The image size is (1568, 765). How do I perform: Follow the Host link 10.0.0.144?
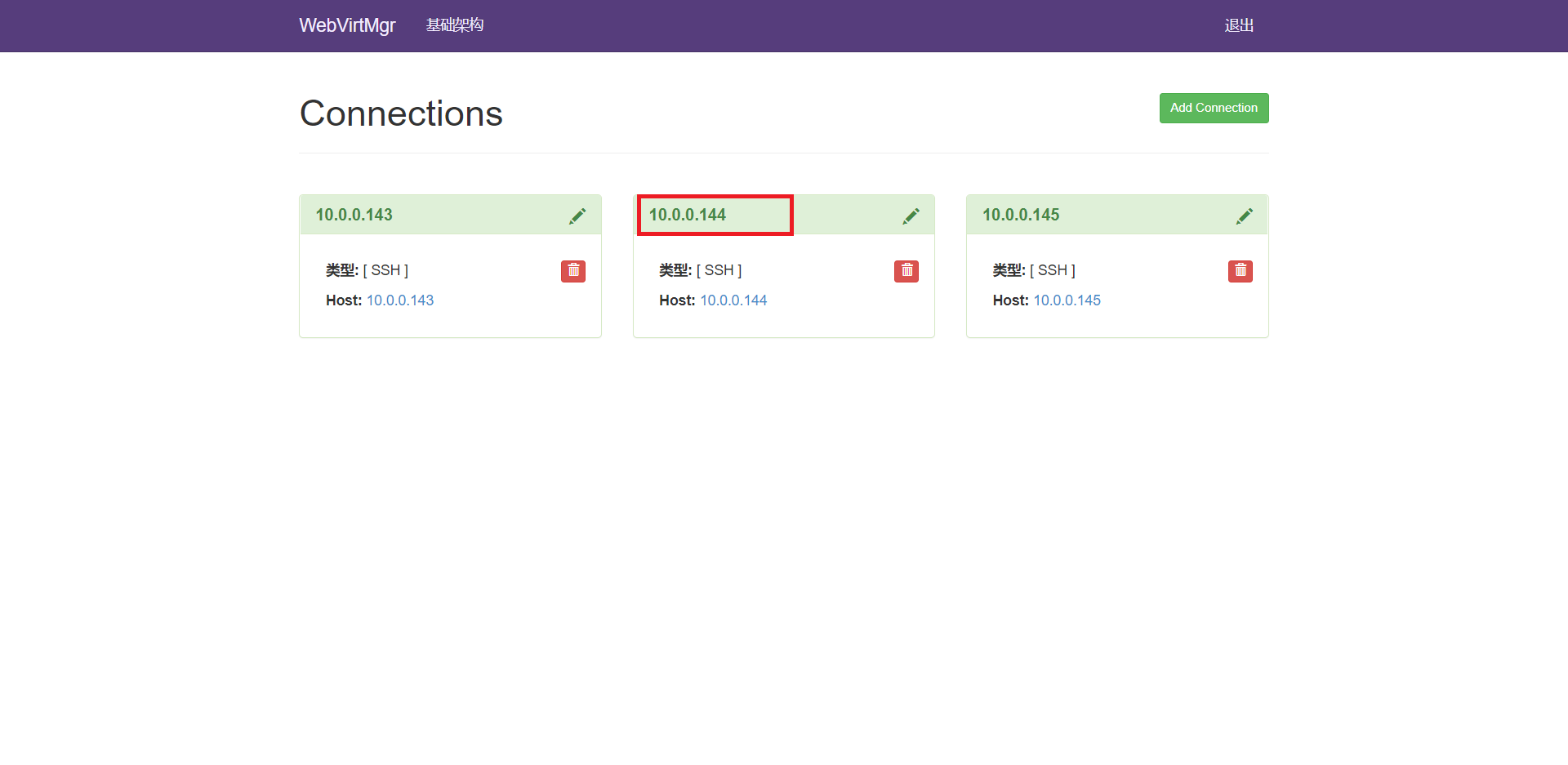[x=733, y=300]
